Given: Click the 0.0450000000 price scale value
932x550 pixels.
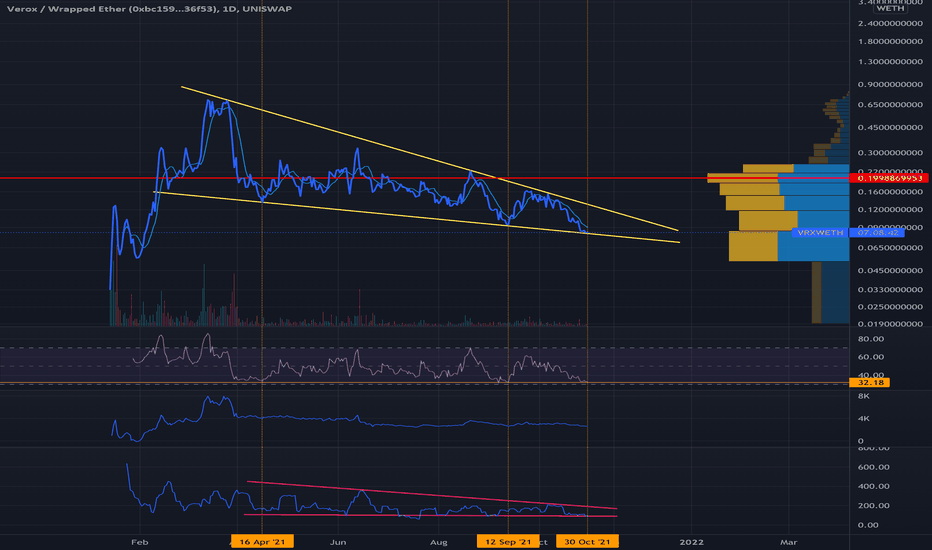Looking at the screenshot, I should point(890,270).
